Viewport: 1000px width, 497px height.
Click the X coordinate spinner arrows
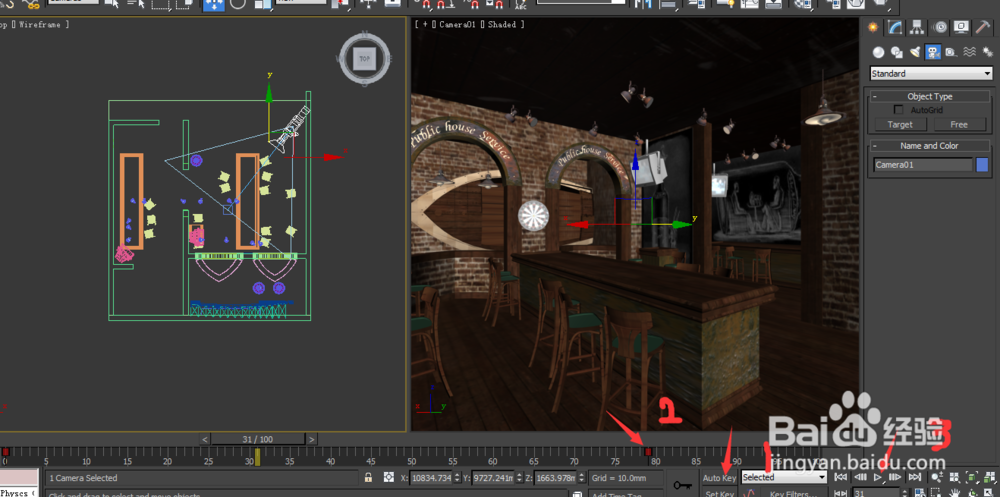tap(456, 478)
